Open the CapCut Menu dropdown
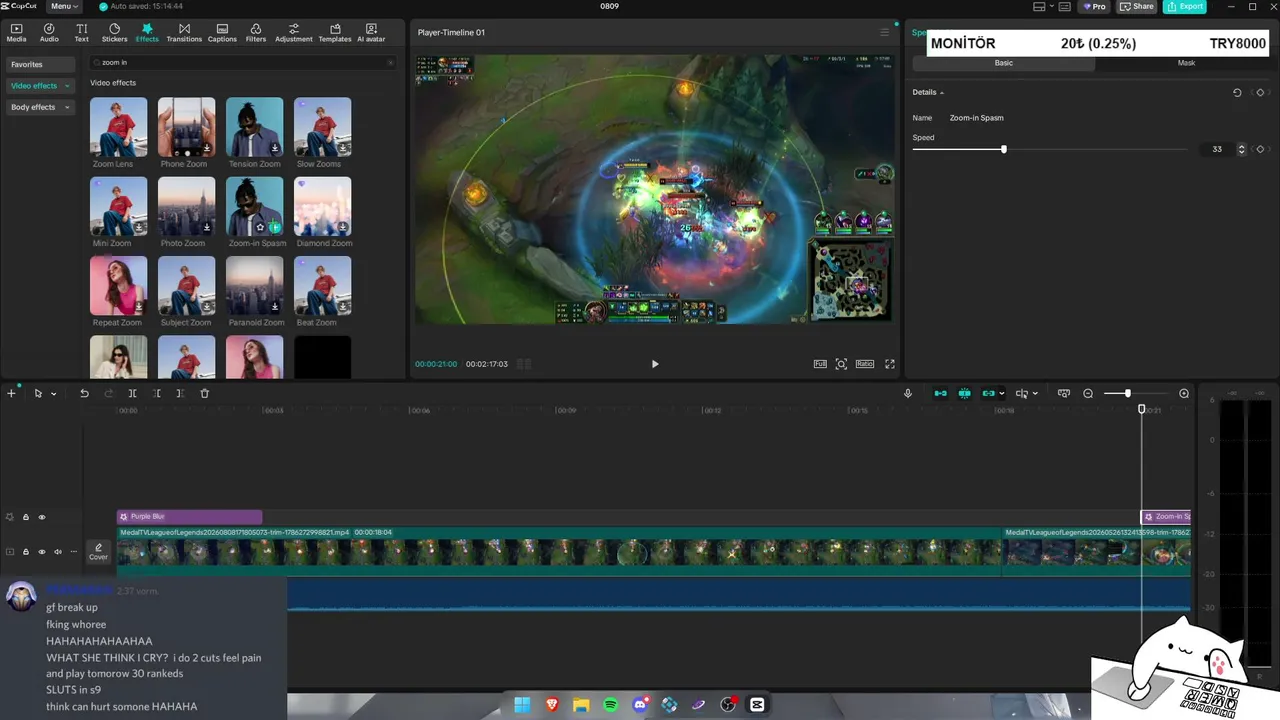 point(63,6)
